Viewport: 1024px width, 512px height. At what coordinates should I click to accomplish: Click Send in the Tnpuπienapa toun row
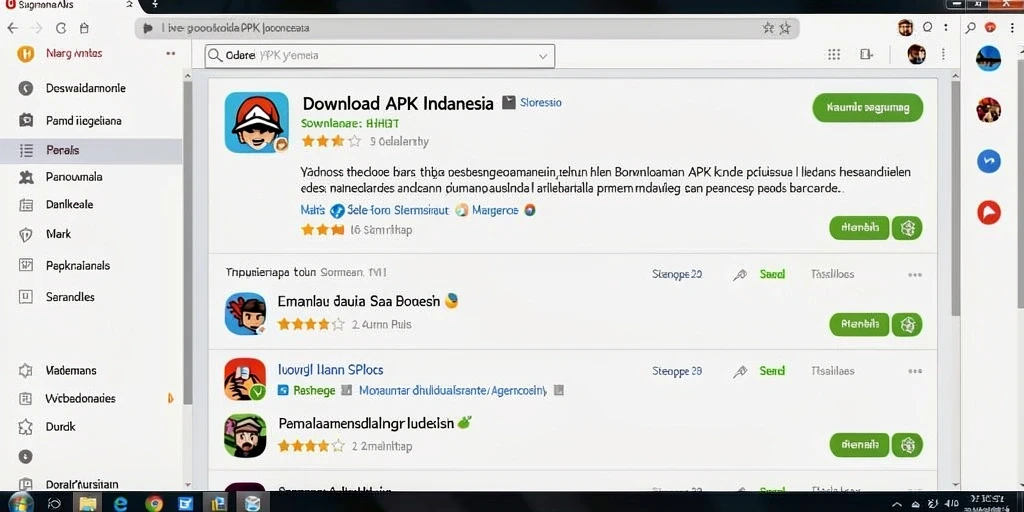point(772,274)
